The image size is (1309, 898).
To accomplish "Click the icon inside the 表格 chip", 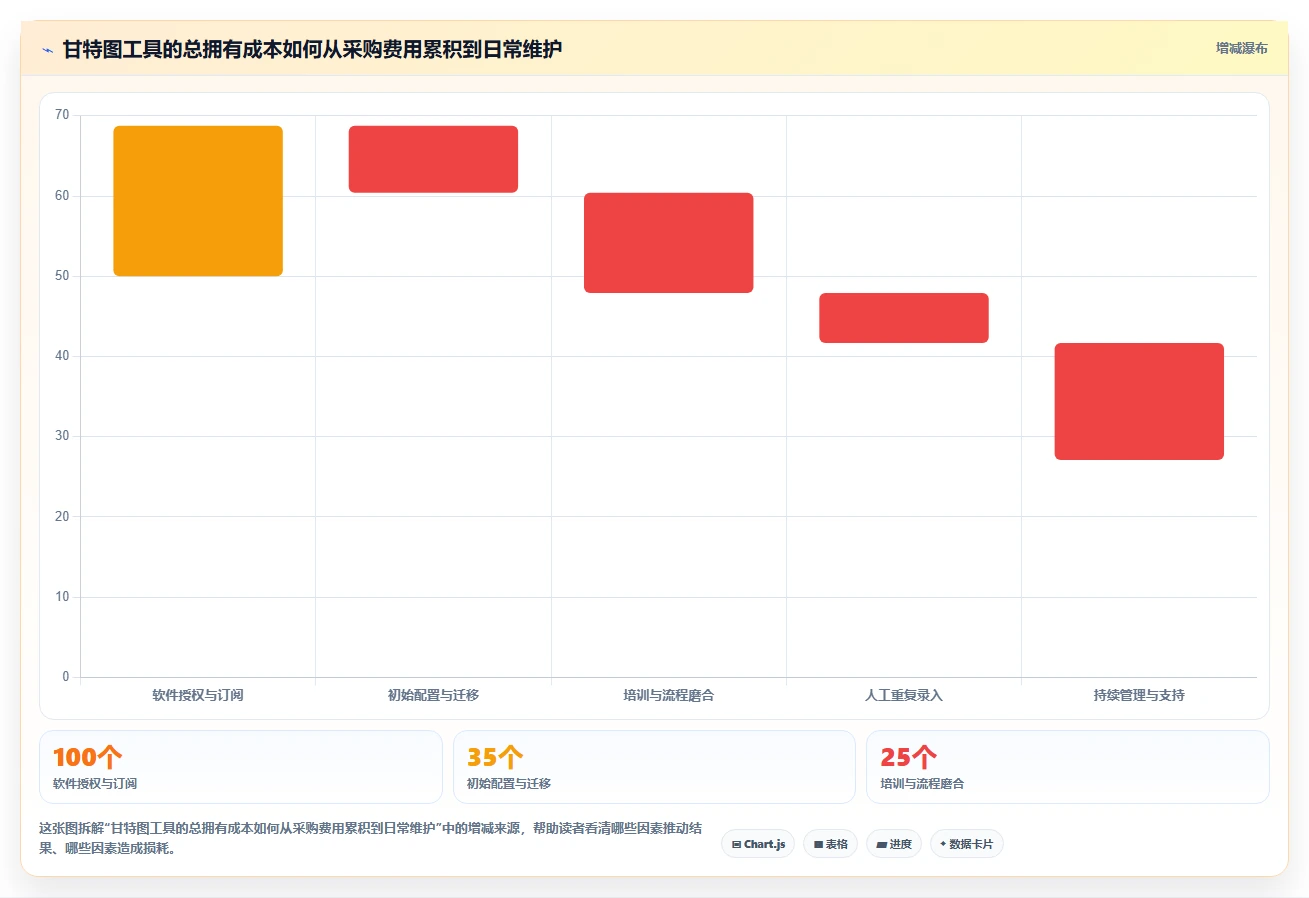I will point(818,845).
